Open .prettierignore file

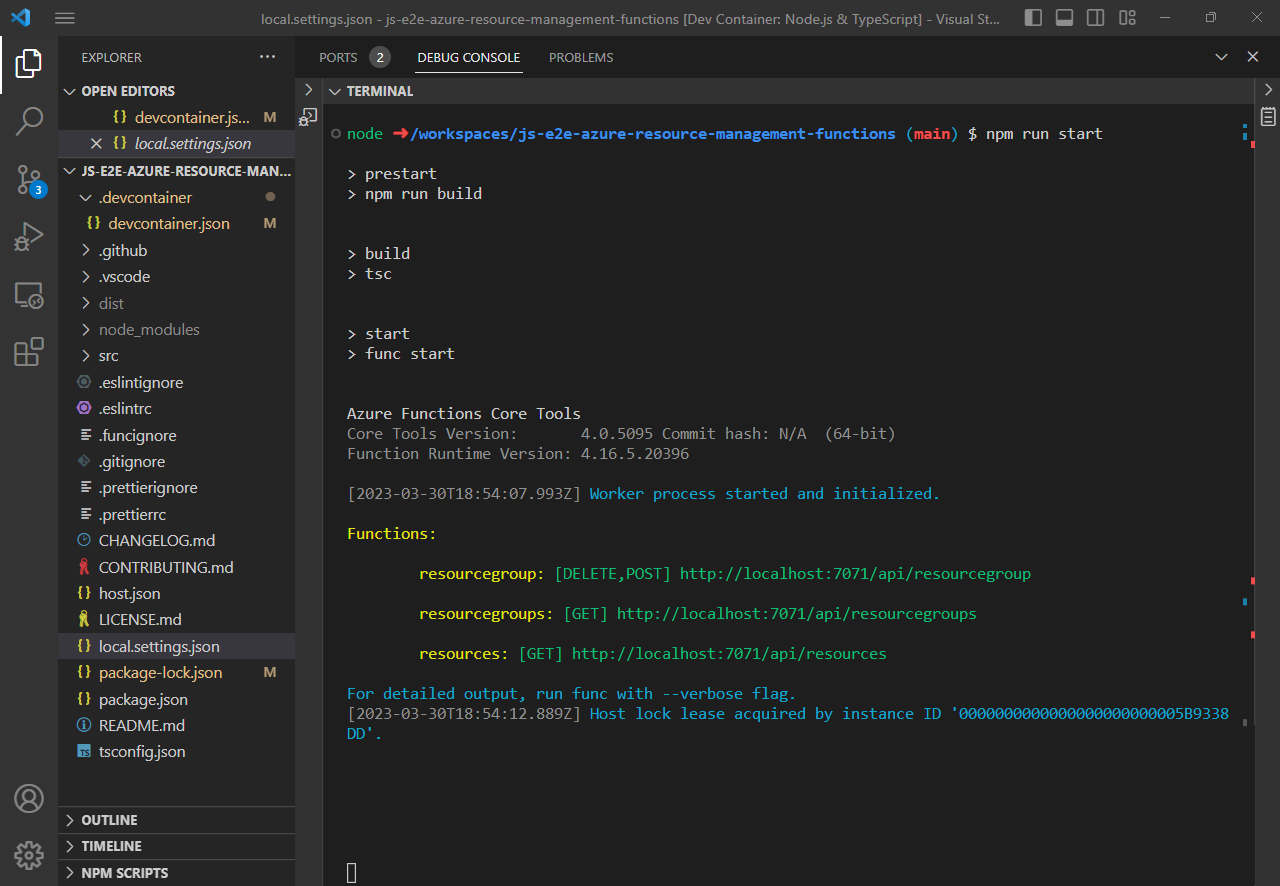[x=176, y=488]
